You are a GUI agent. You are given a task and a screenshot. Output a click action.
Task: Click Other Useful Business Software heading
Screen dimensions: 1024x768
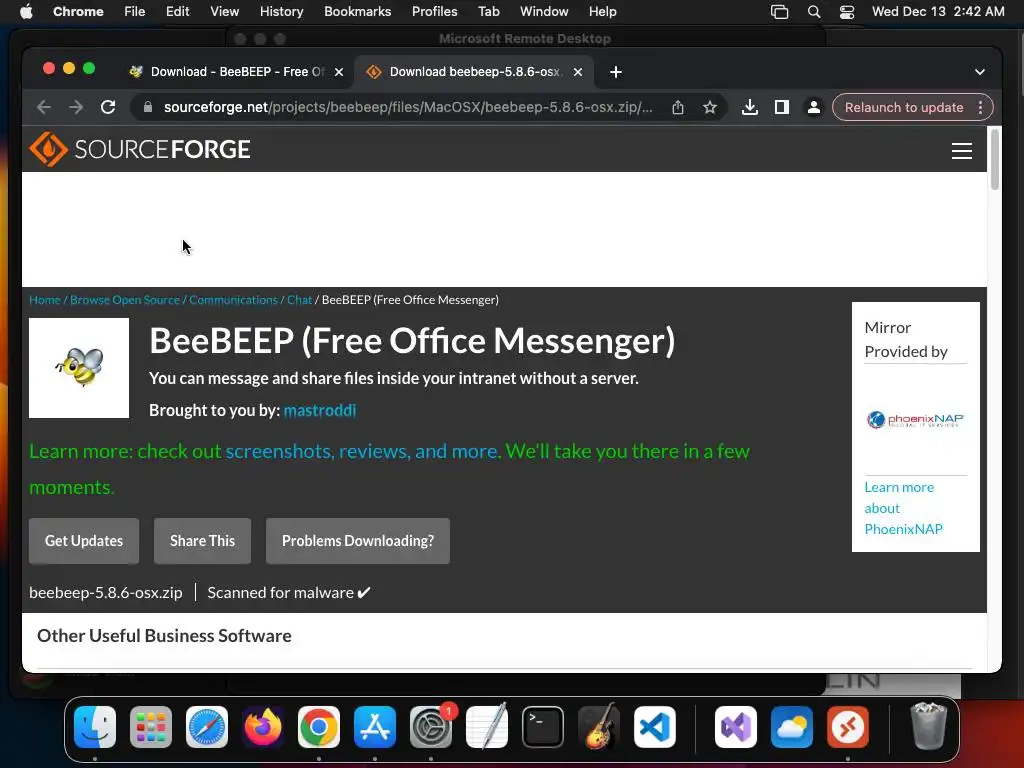click(x=164, y=635)
